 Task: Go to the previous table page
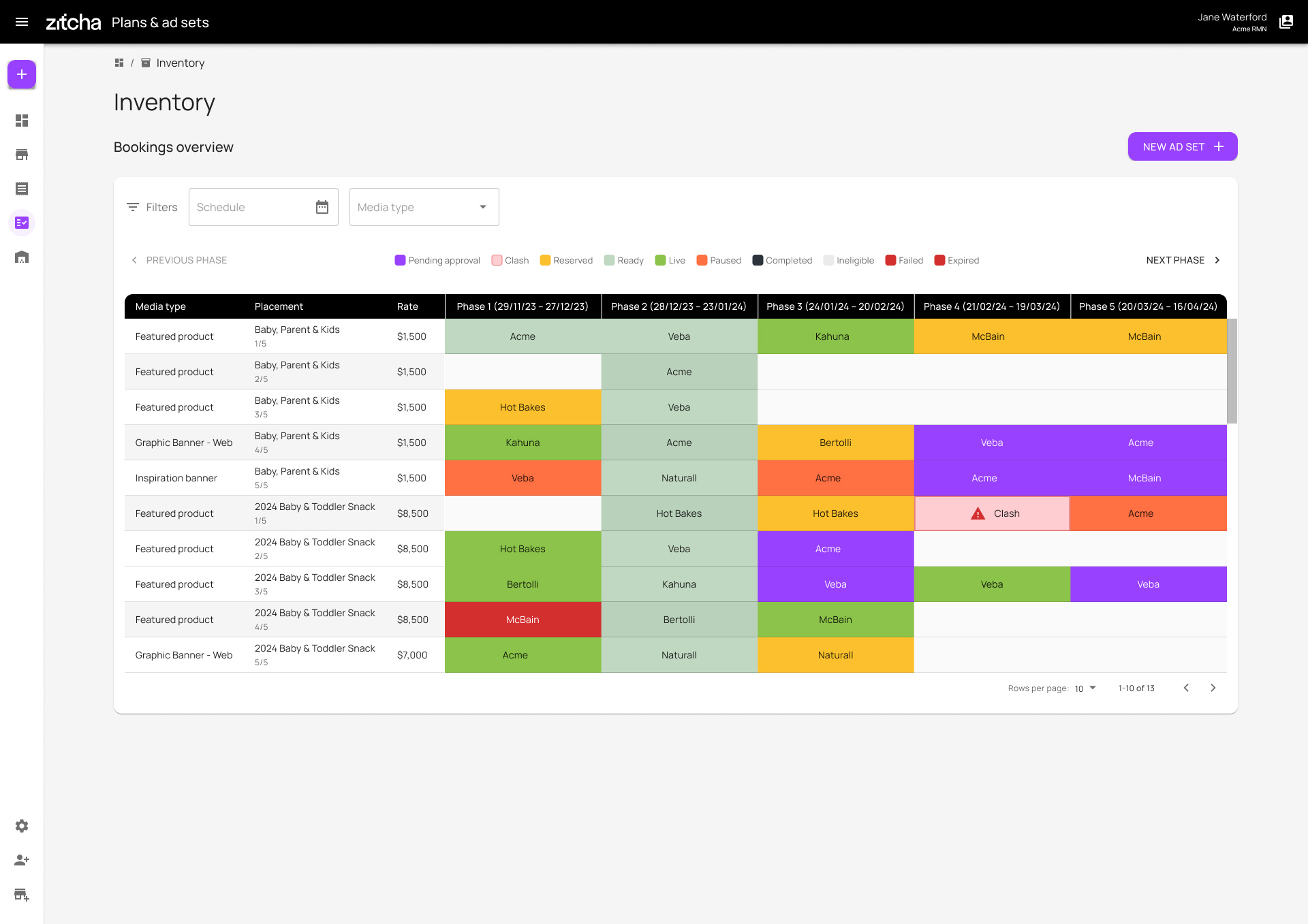tap(1186, 688)
